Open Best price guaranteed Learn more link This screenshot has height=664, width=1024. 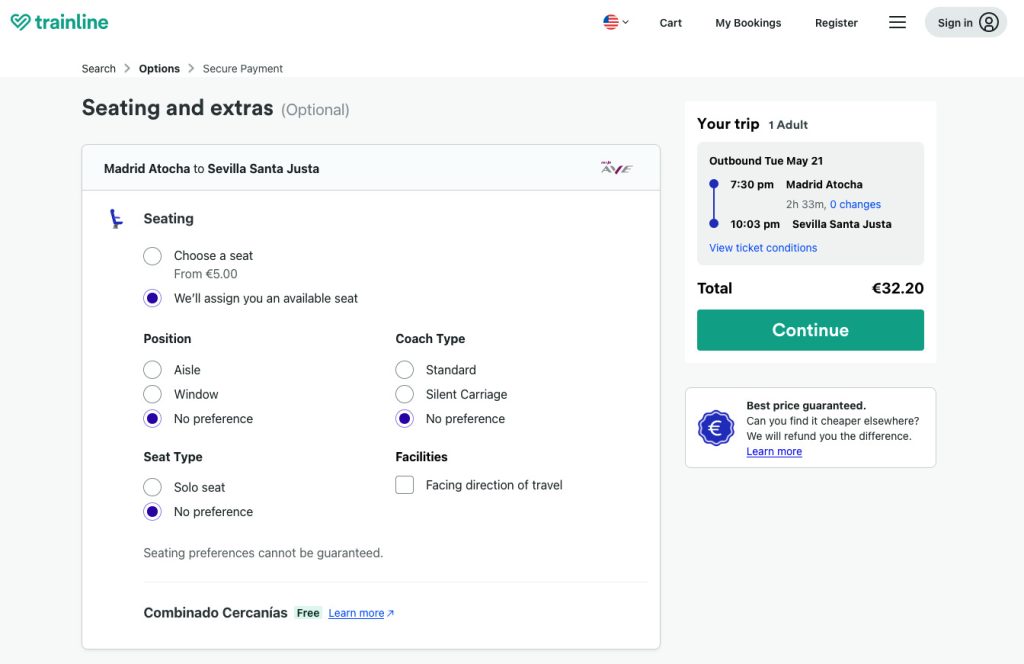point(774,452)
